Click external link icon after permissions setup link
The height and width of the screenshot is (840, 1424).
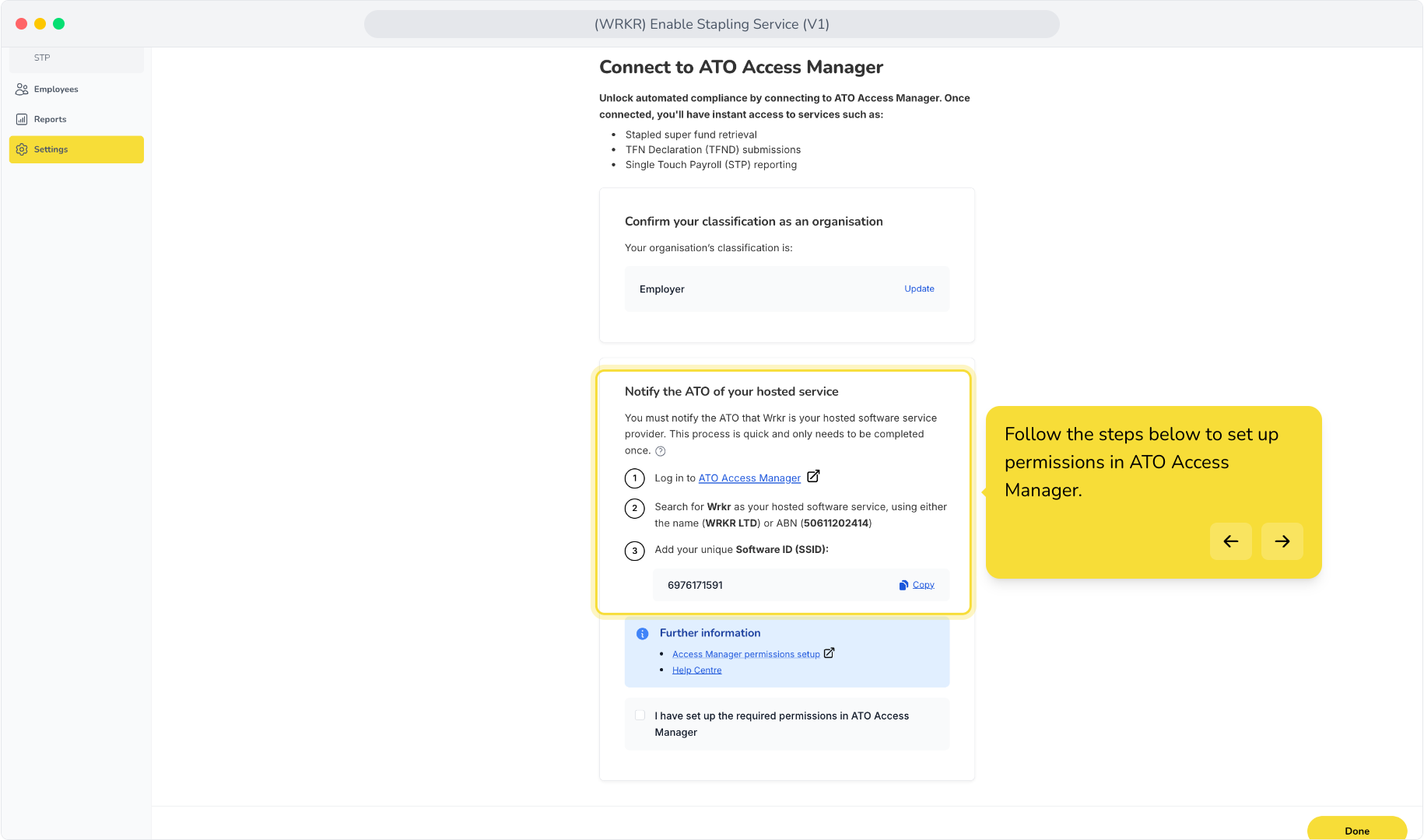coord(829,653)
